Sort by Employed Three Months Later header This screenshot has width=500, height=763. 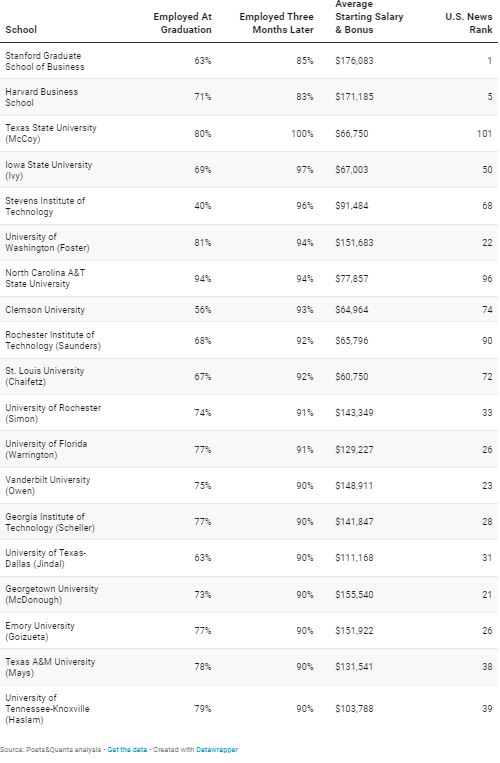276,23
